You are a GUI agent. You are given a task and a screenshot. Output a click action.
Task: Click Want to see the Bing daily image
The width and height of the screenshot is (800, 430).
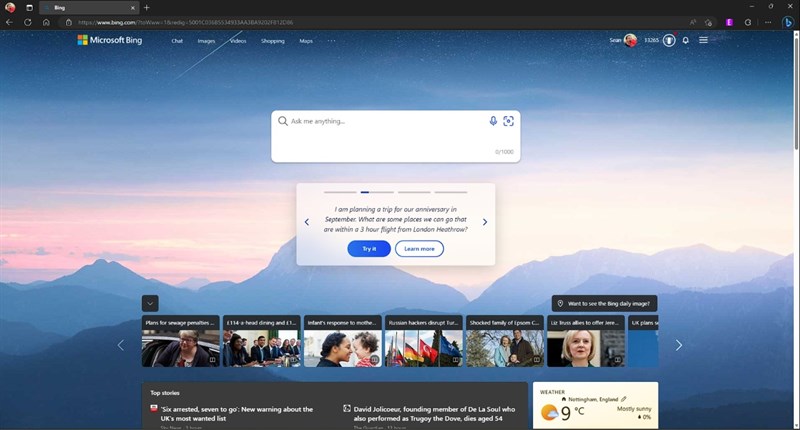(x=604, y=303)
